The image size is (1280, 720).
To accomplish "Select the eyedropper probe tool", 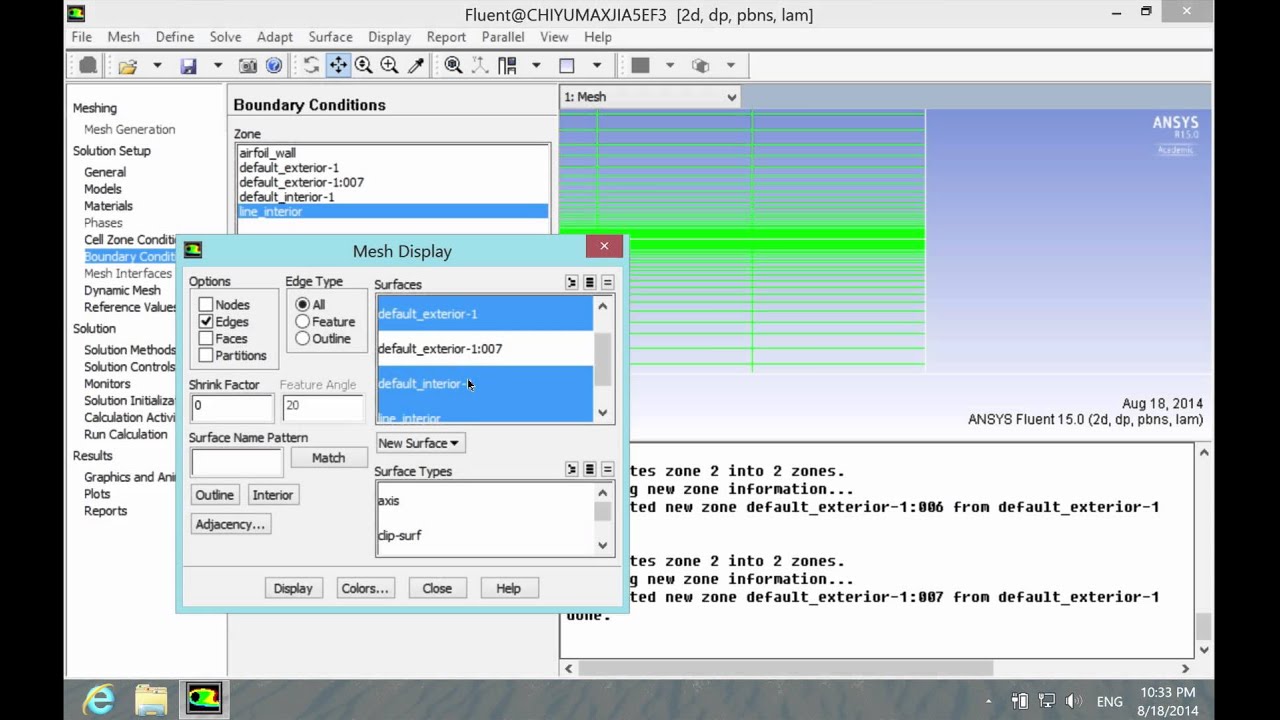I will 416,66.
